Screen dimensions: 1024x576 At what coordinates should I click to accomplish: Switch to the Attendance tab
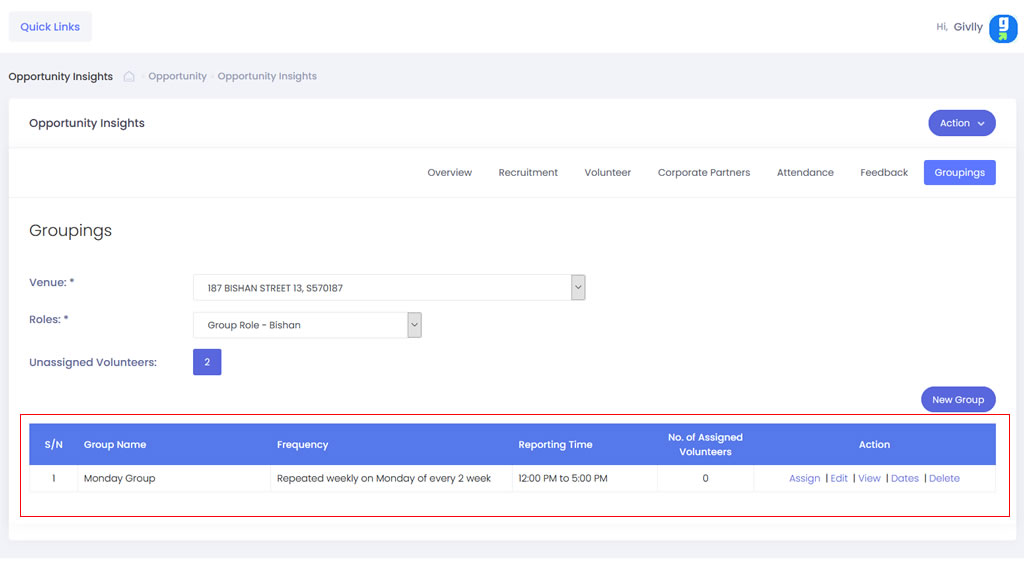click(805, 173)
